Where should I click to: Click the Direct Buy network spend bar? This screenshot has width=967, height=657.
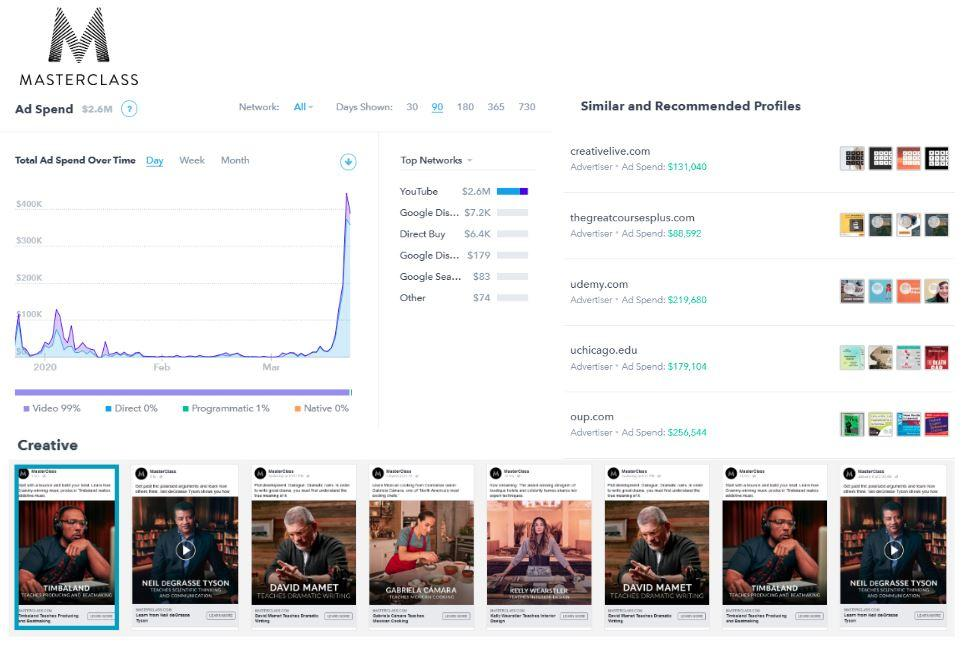tap(512, 234)
